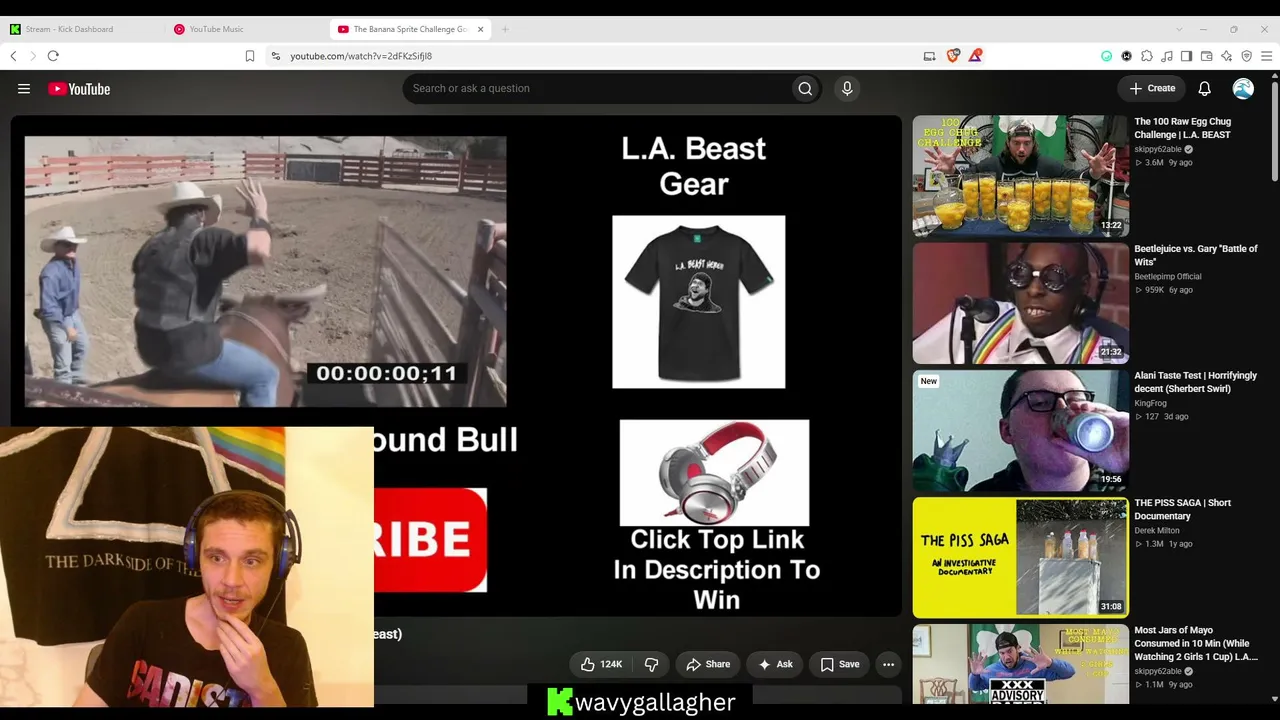Viewport: 1280px width, 720px height.
Task: Click the green circular extension icon
Action: (x=1107, y=56)
